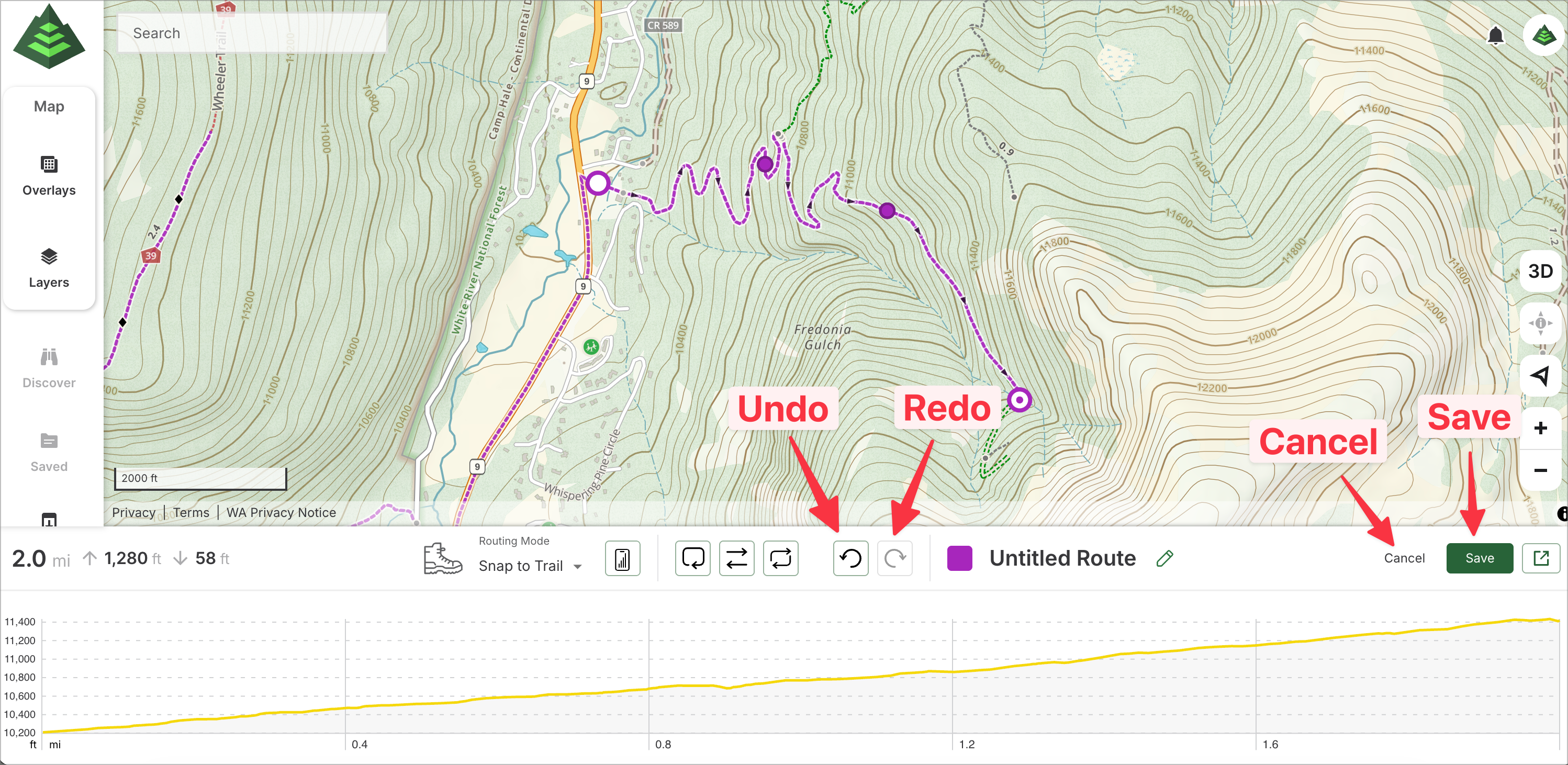Click the phone signal coverage icon
Screen dimensions: 1568x765
coord(622,558)
